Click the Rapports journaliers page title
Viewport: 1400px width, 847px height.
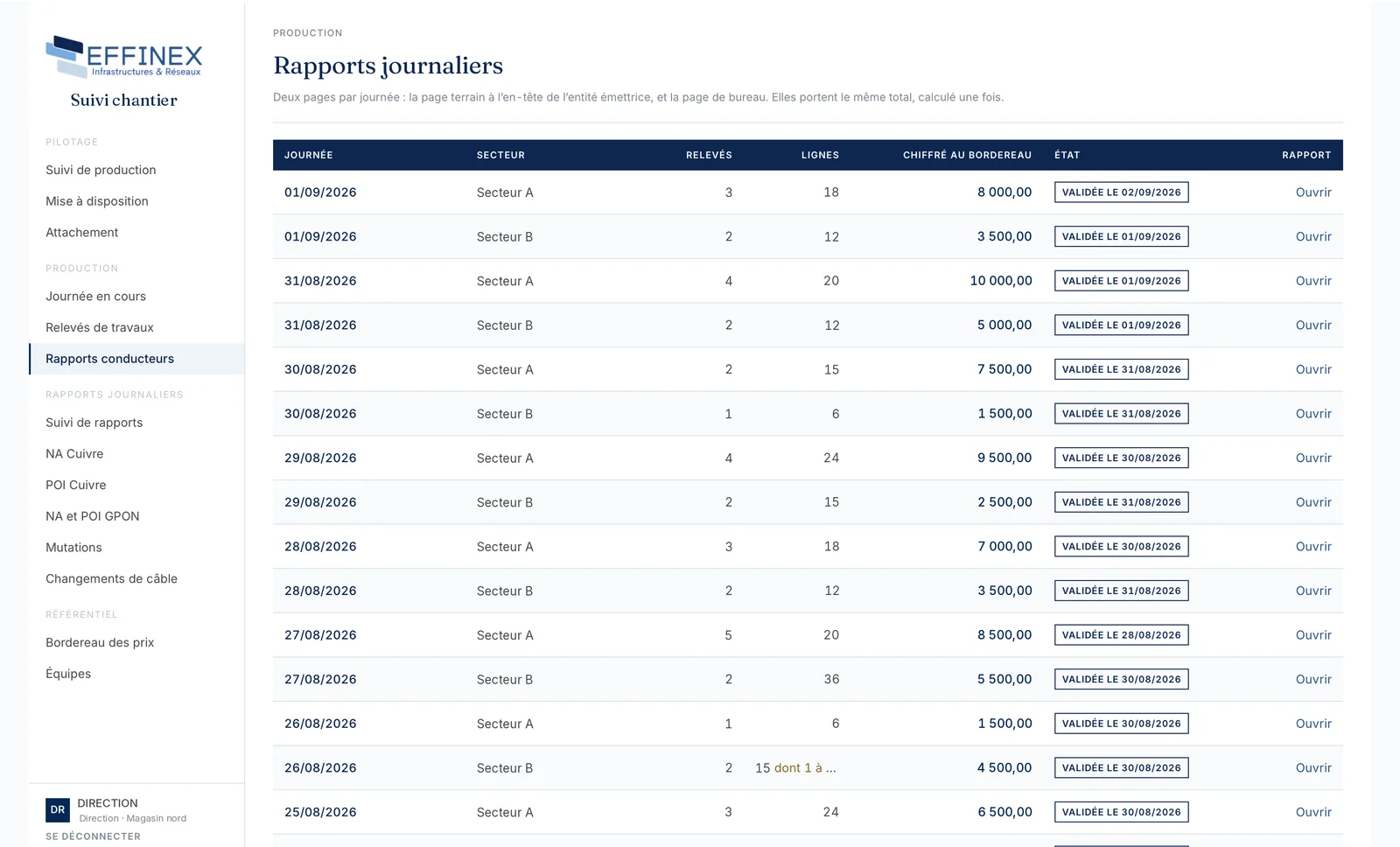(388, 66)
